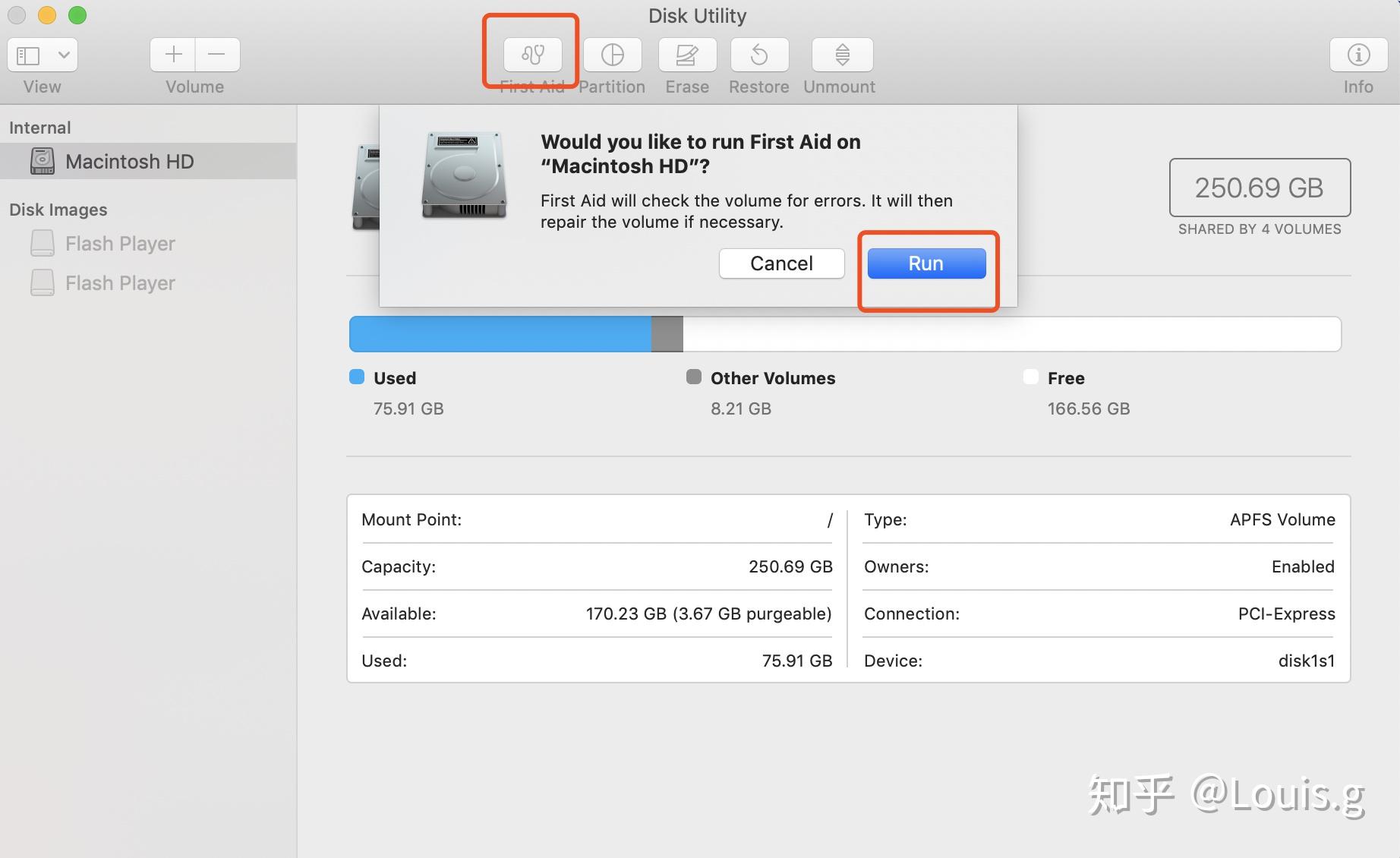Open the First Aid tool in the toolbar
This screenshot has height=858, width=1400.
pos(532,55)
